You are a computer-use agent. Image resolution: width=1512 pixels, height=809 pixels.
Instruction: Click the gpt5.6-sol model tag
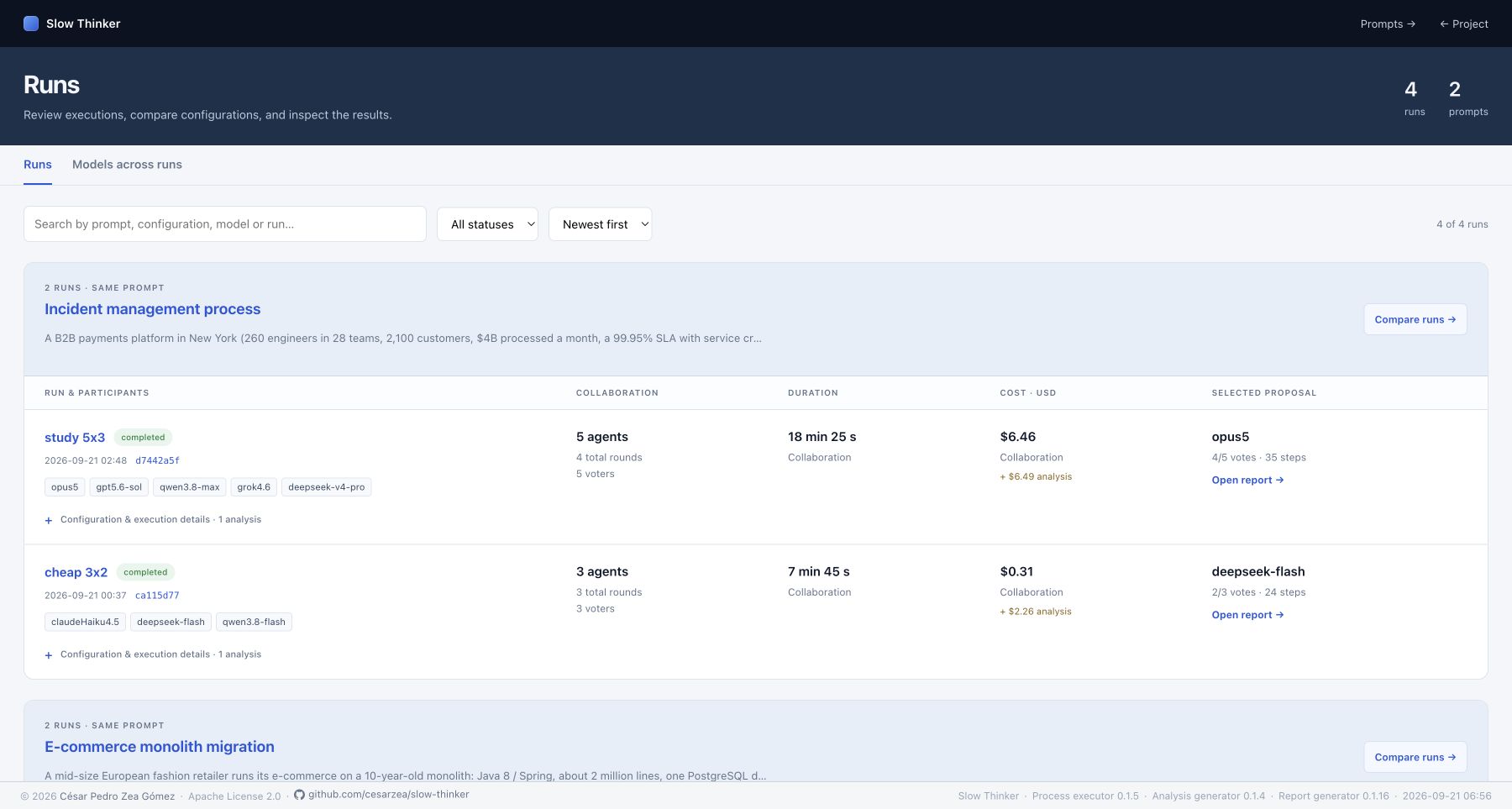[x=119, y=487]
